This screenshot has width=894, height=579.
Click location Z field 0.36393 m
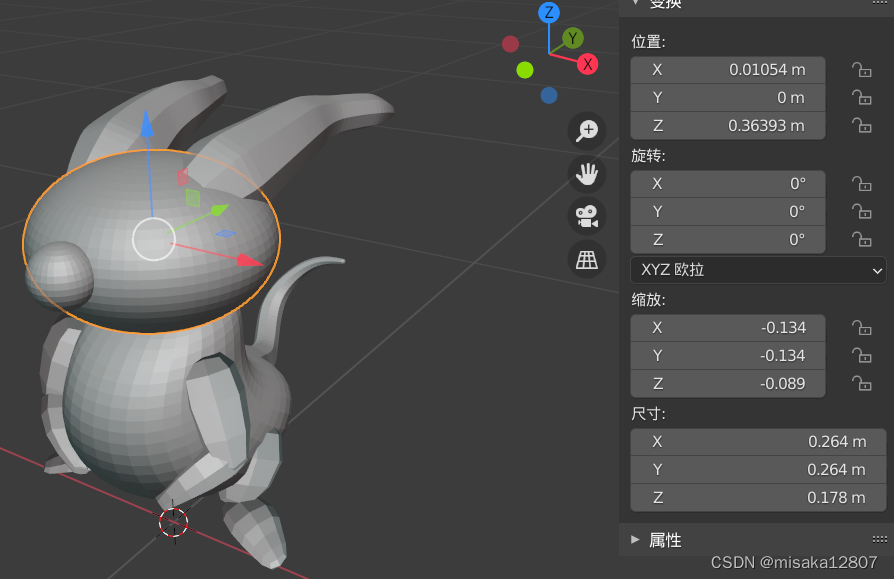point(728,125)
